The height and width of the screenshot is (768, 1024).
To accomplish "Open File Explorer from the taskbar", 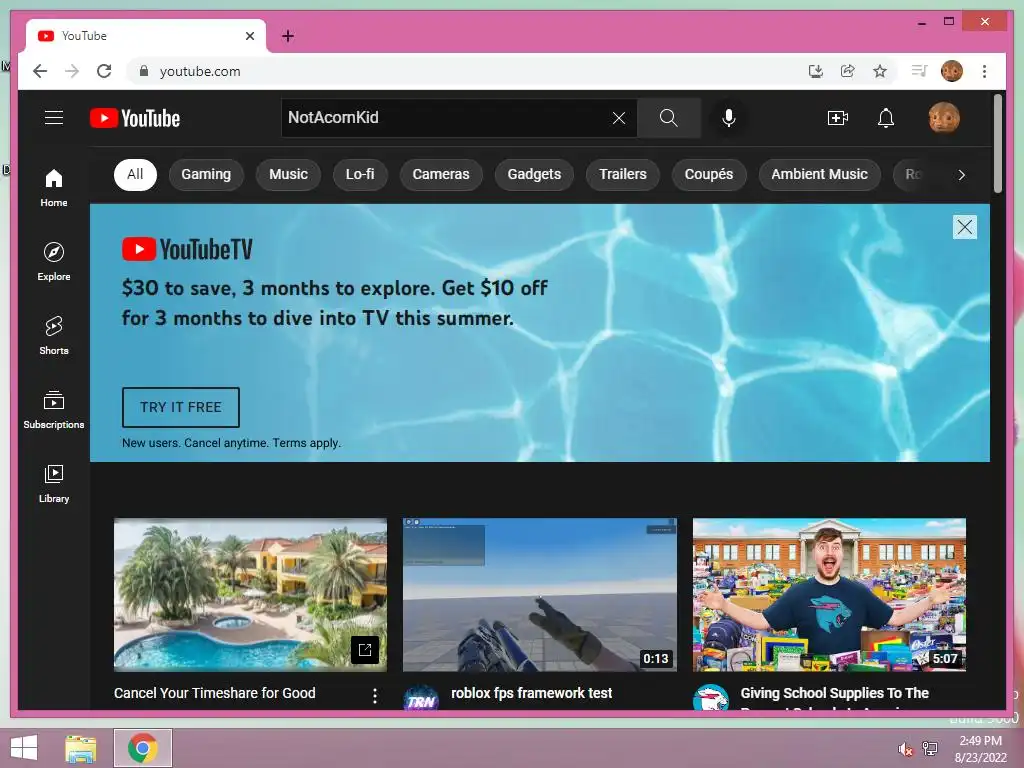I will click(81, 748).
